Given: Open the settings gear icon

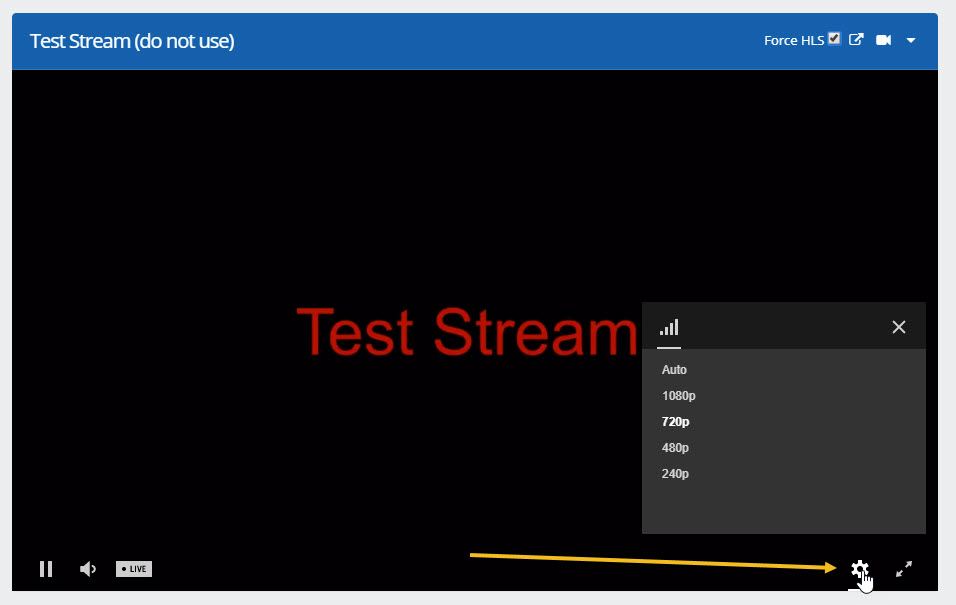Looking at the screenshot, I should 860,569.
